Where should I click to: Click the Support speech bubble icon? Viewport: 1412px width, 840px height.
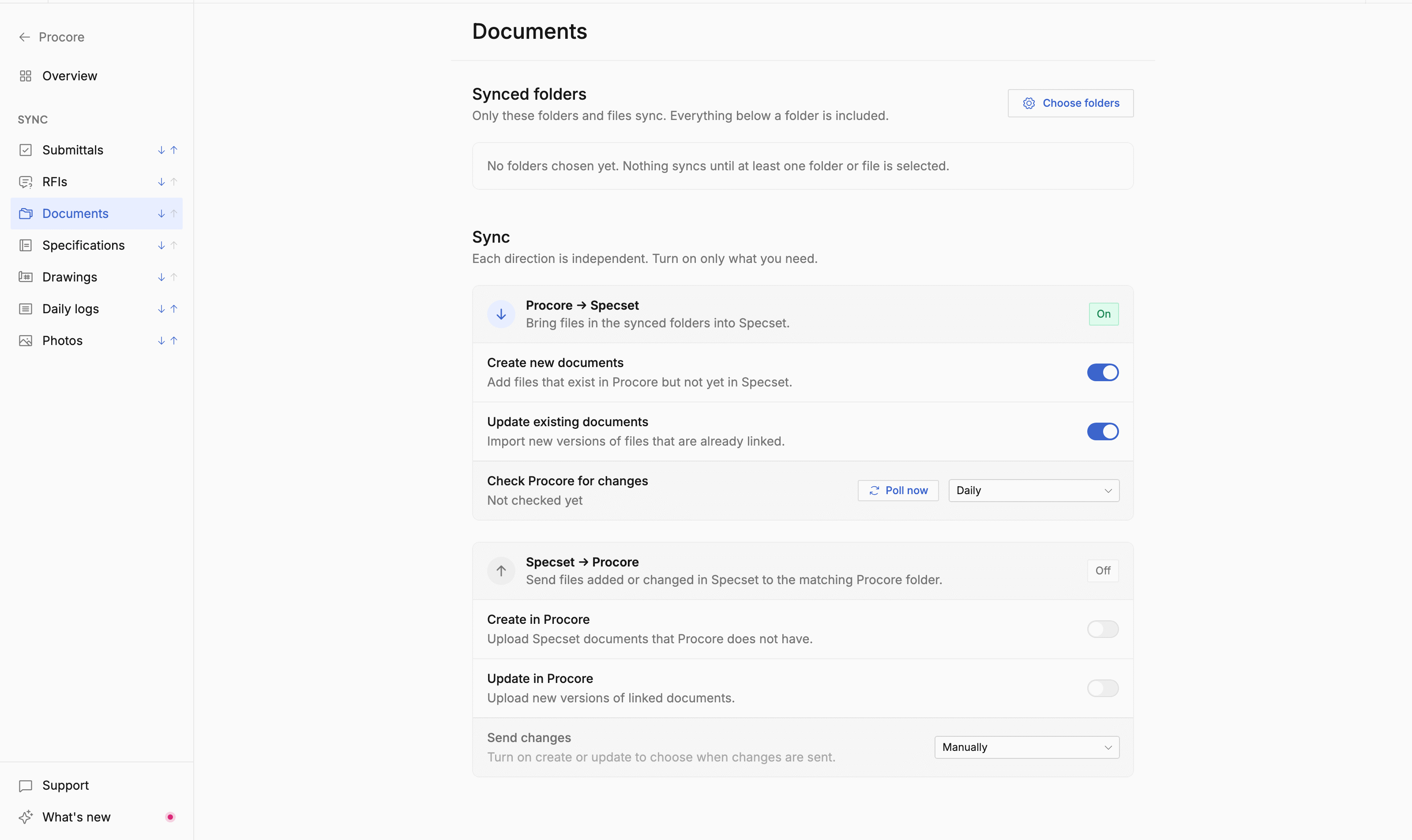[x=26, y=786]
